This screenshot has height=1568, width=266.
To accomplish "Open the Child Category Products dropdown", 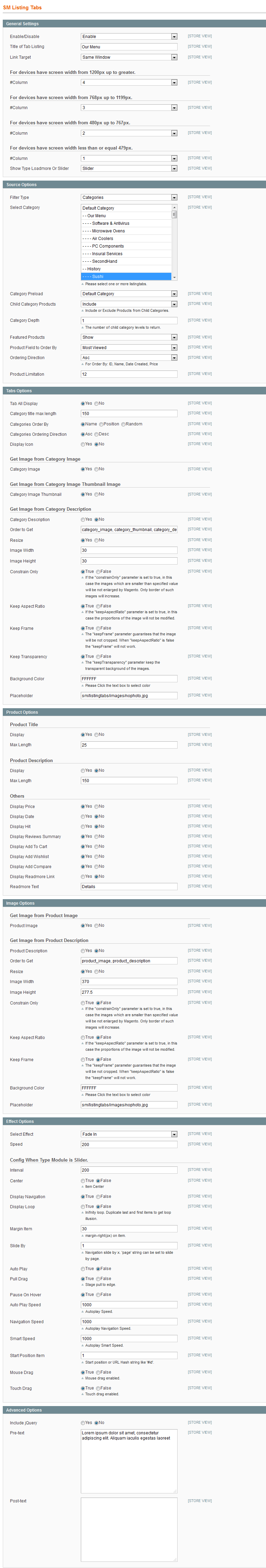I will (129, 304).
